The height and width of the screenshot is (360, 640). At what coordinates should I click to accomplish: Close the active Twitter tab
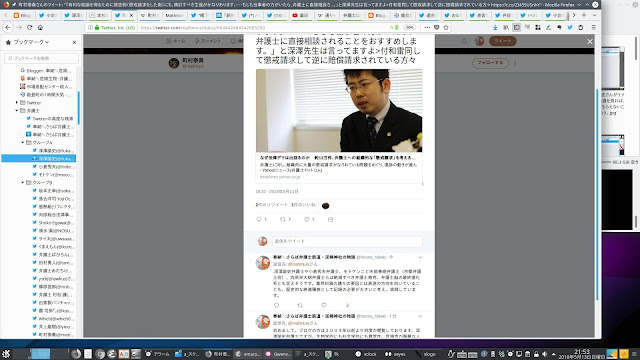click(x=131, y=15)
